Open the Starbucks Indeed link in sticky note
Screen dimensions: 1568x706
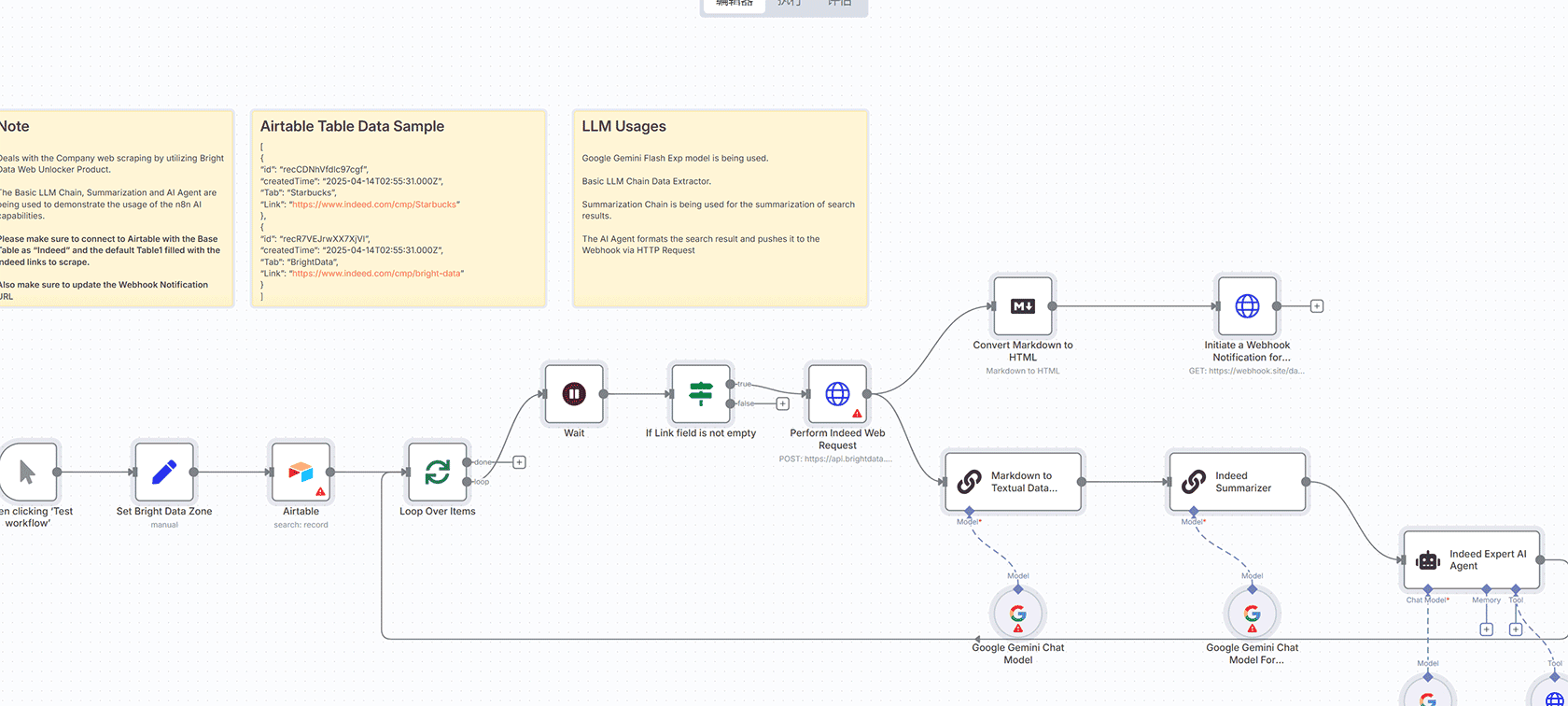click(x=374, y=205)
